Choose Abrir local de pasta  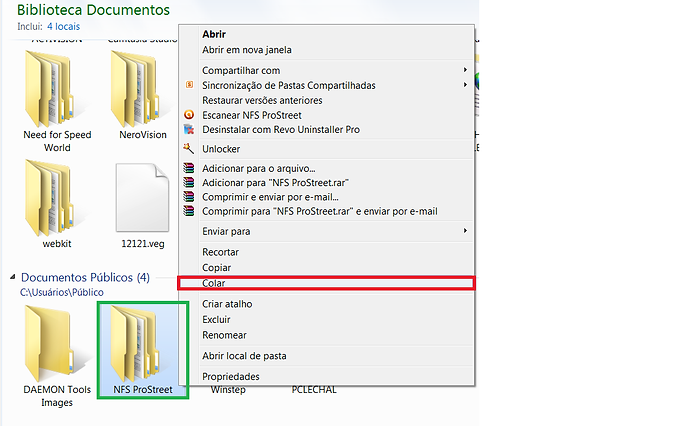pos(244,356)
